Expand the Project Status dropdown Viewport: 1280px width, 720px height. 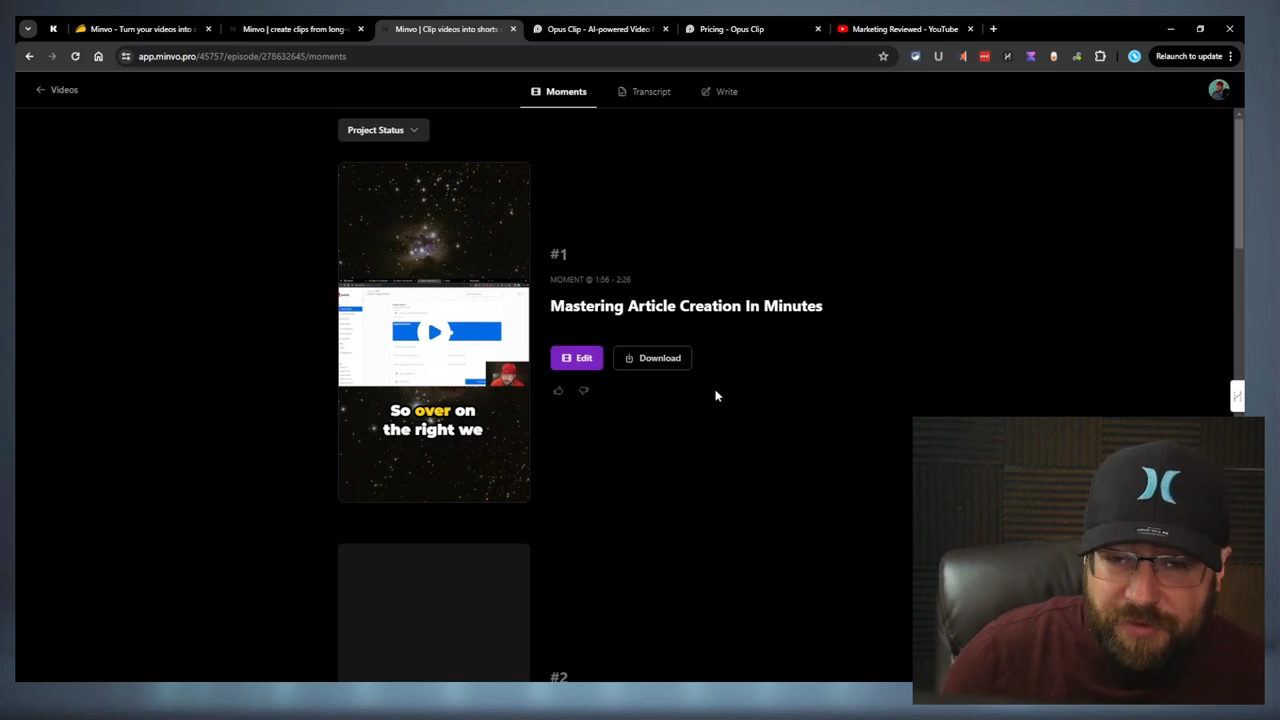click(383, 130)
